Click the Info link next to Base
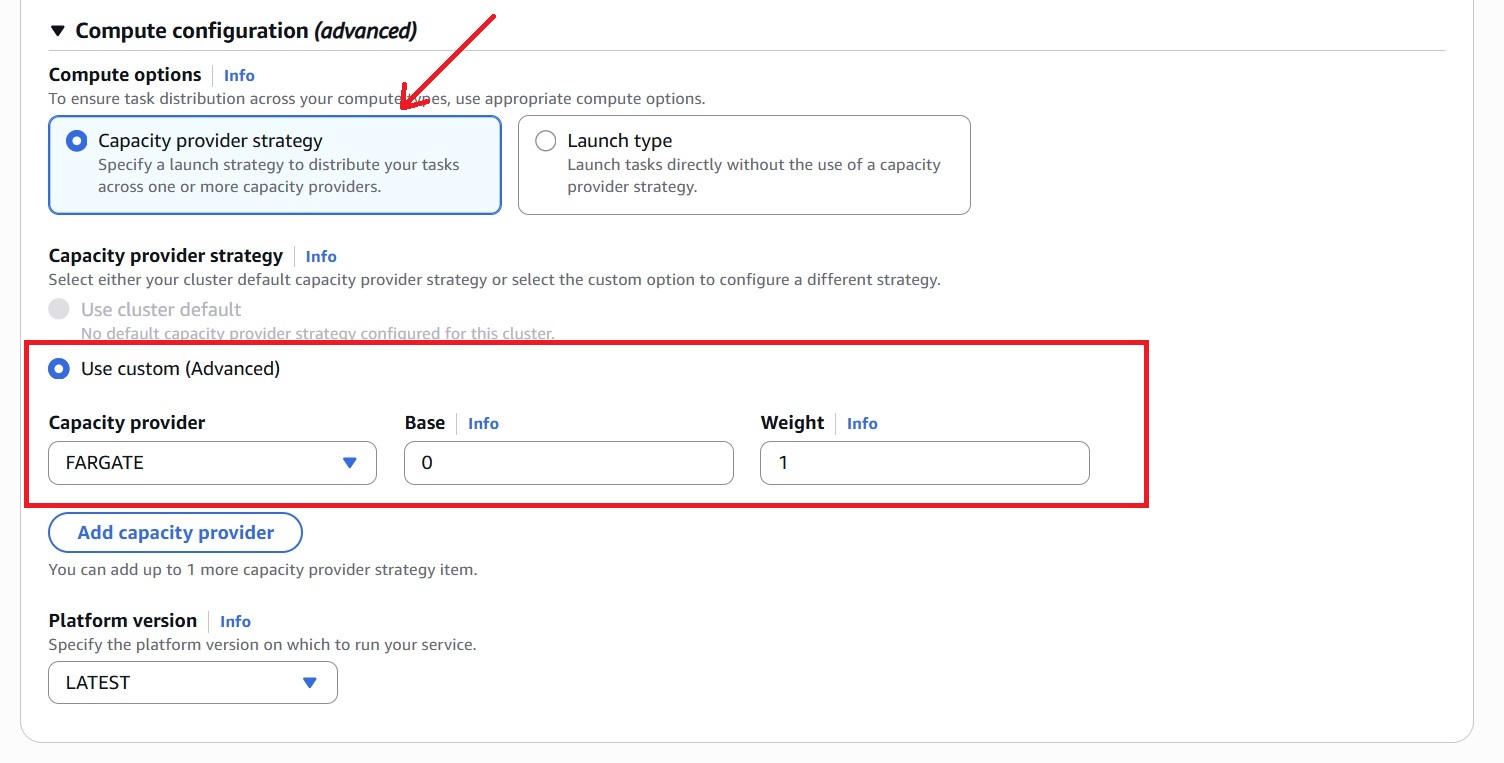1504x763 pixels. 483,423
